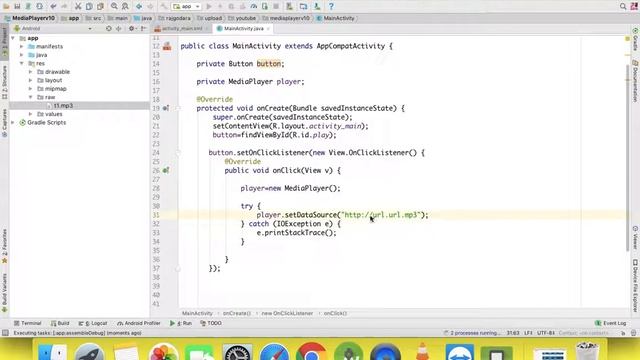Click the Back navigation arrow icon

coord(139,7)
